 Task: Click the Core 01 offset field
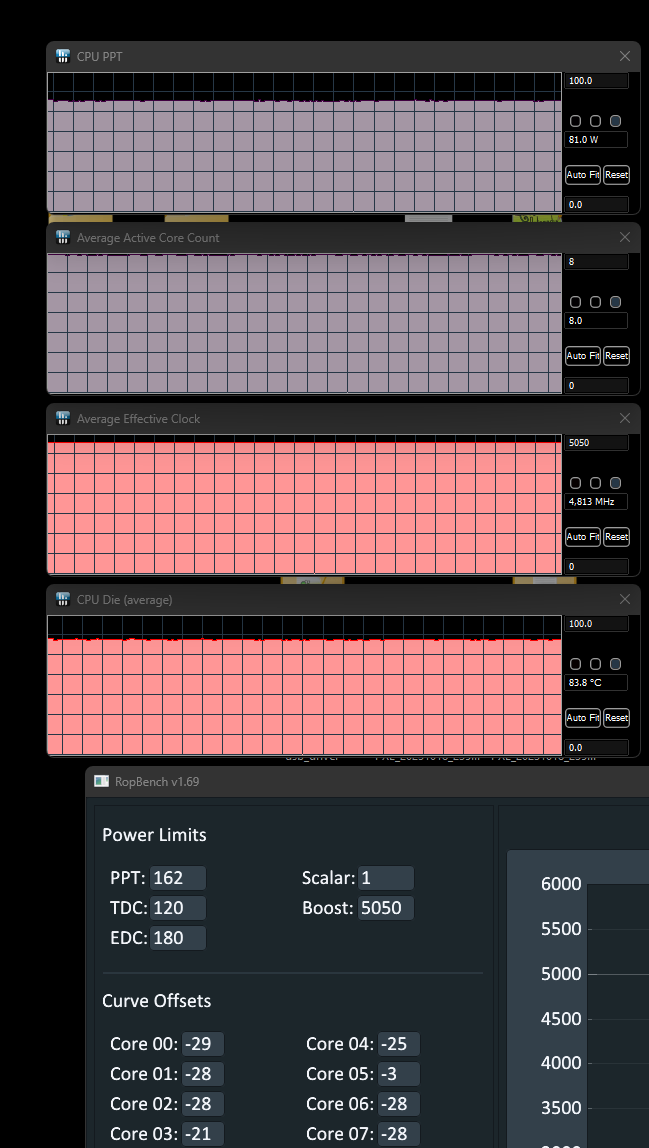(x=203, y=1074)
